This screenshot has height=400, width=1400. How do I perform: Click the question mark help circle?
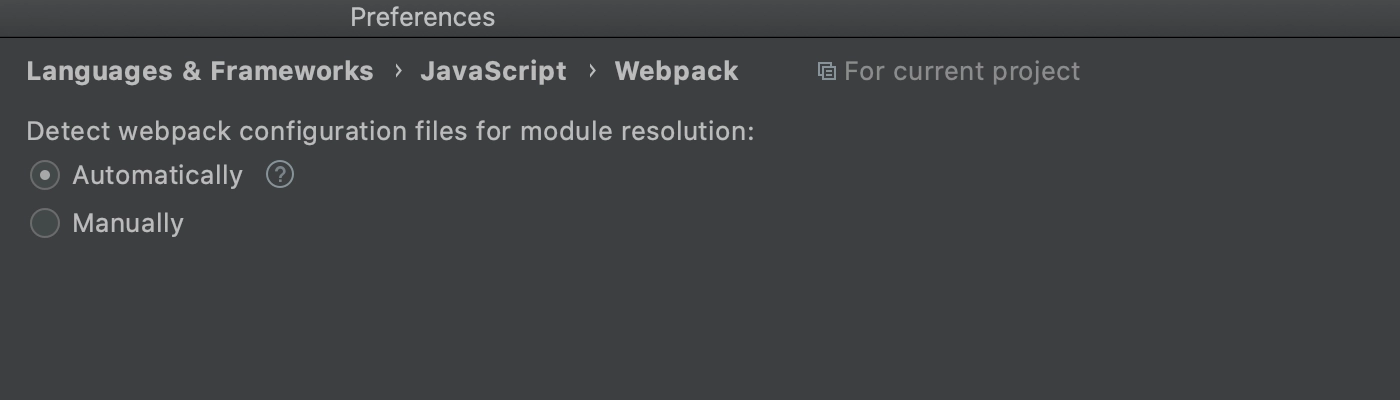coord(280,175)
